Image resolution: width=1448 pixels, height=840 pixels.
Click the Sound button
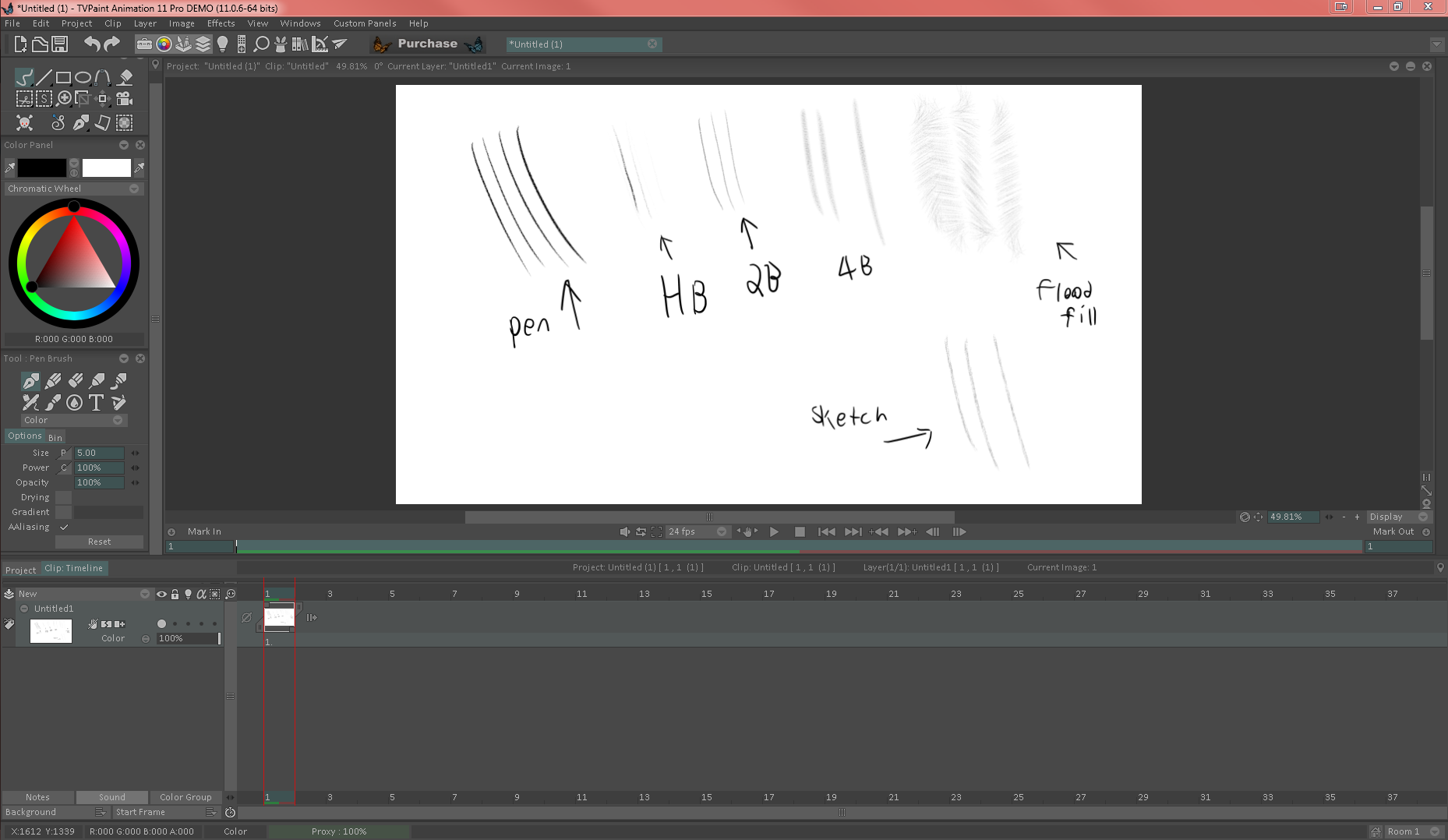point(111,797)
